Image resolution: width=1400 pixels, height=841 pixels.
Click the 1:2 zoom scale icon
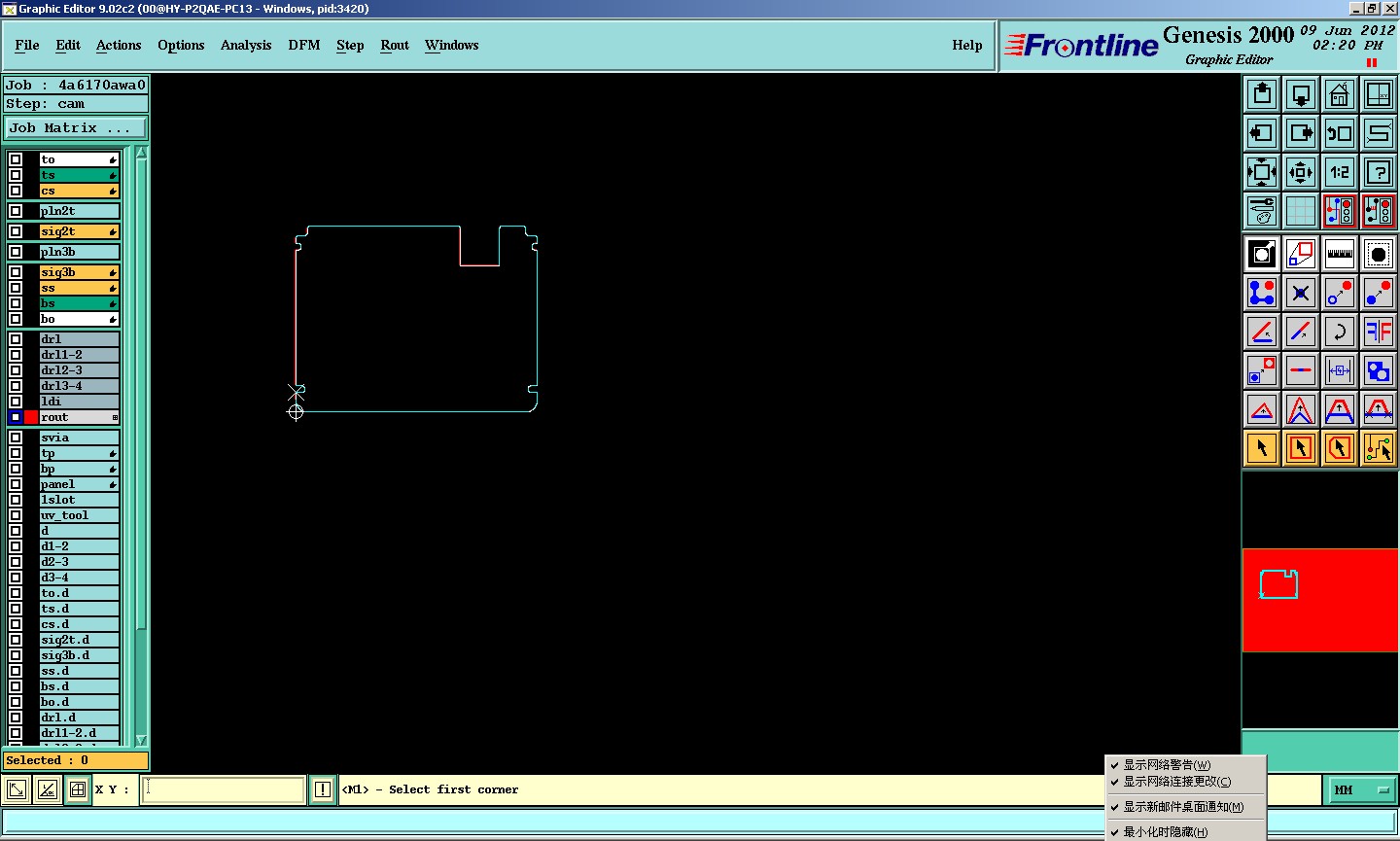[x=1340, y=172]
